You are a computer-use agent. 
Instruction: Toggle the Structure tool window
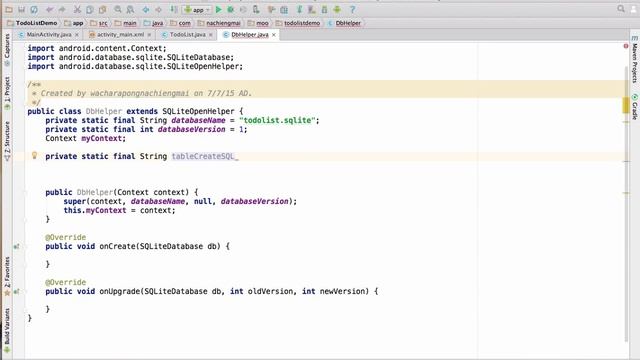click(x=7, y=141)
